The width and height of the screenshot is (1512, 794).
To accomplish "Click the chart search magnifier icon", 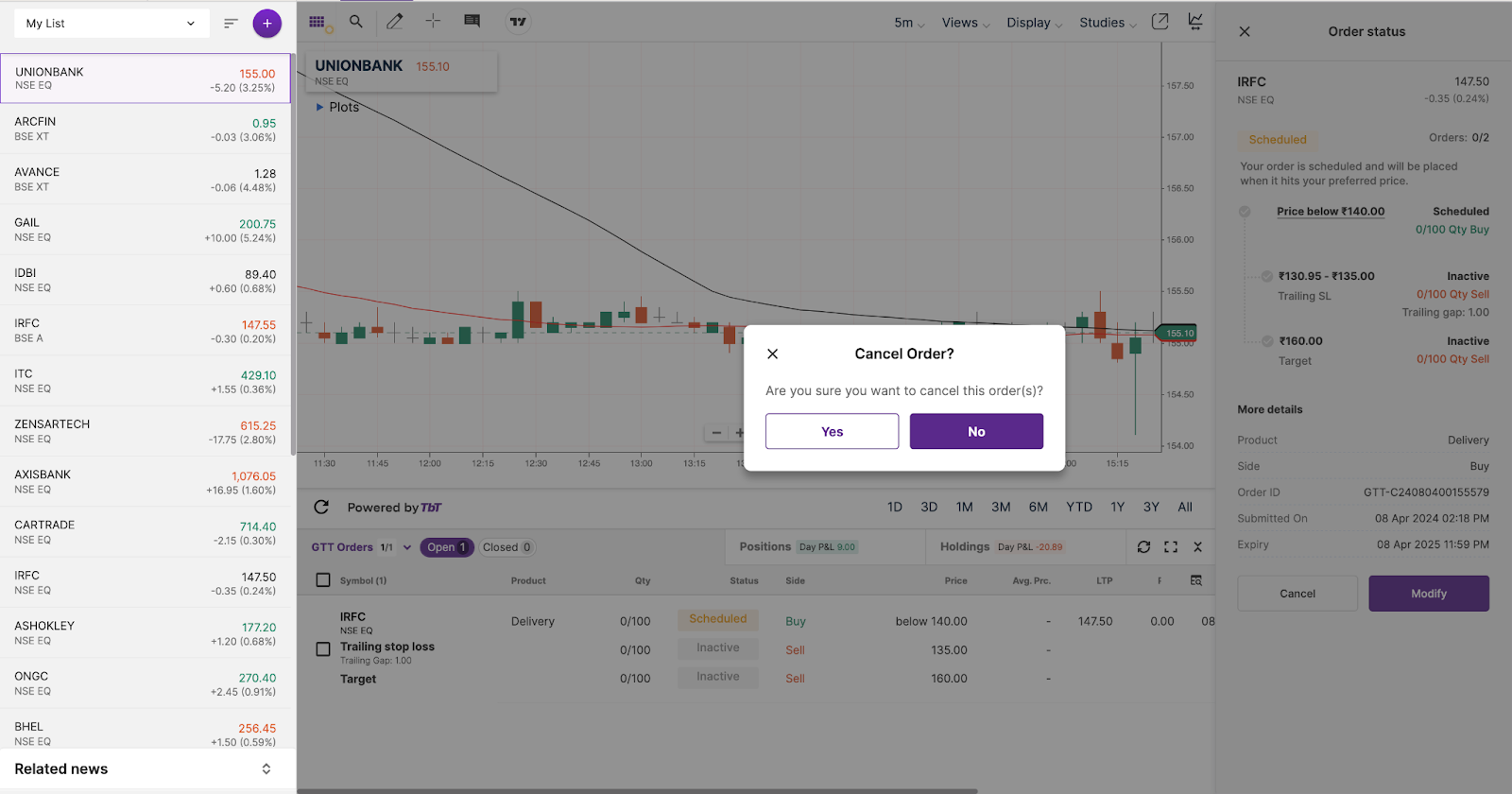I will coord(356,22).
